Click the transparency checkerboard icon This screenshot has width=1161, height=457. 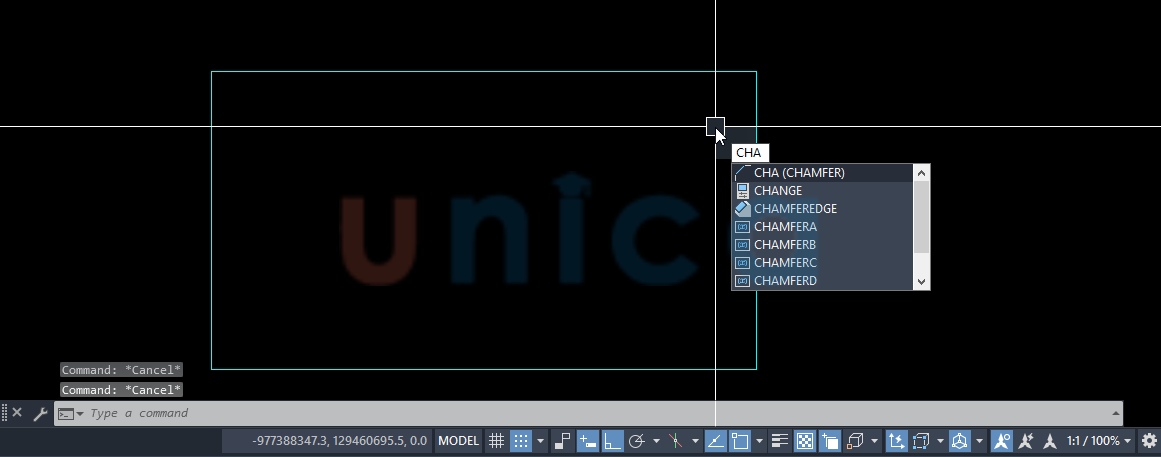tap(805, 441)
